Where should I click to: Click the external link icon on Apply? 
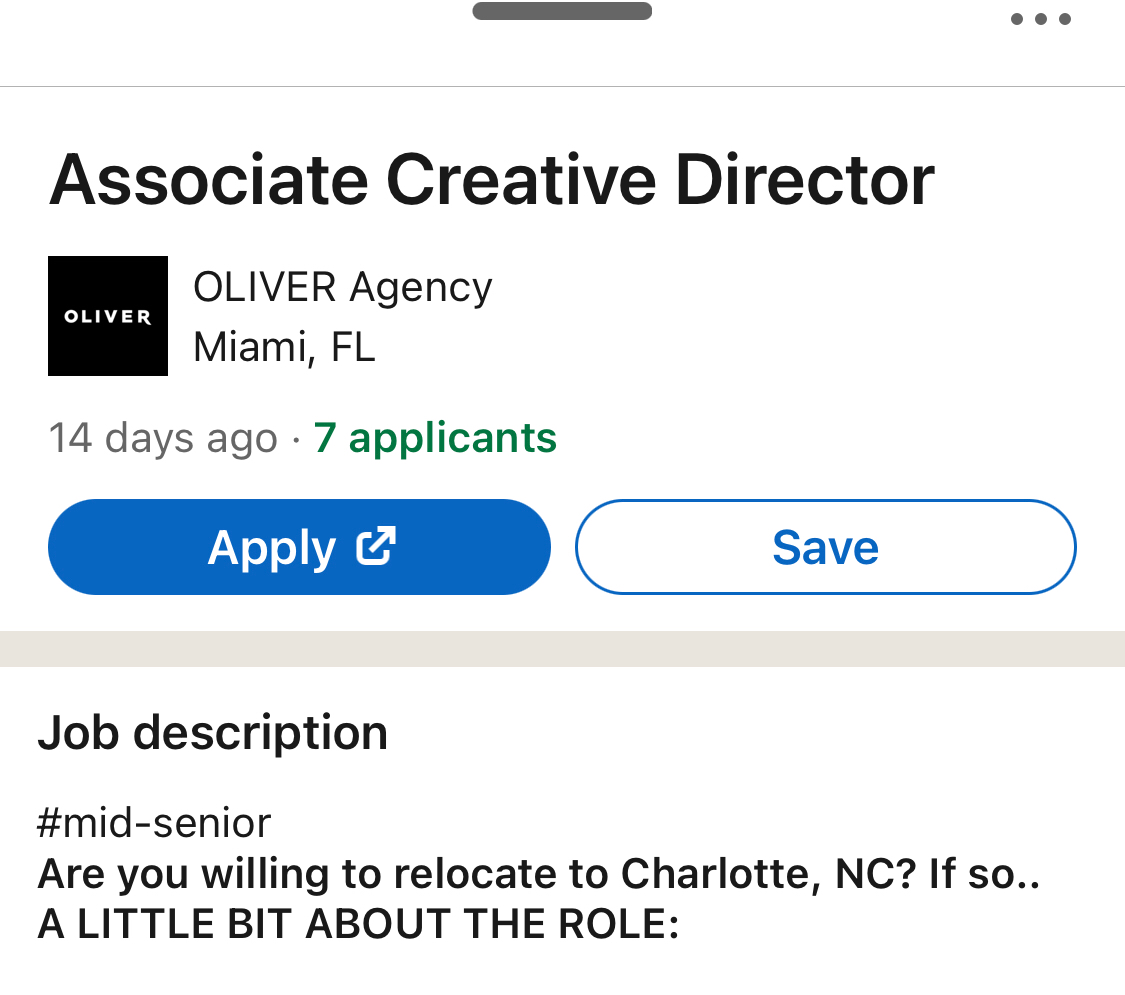376,547
